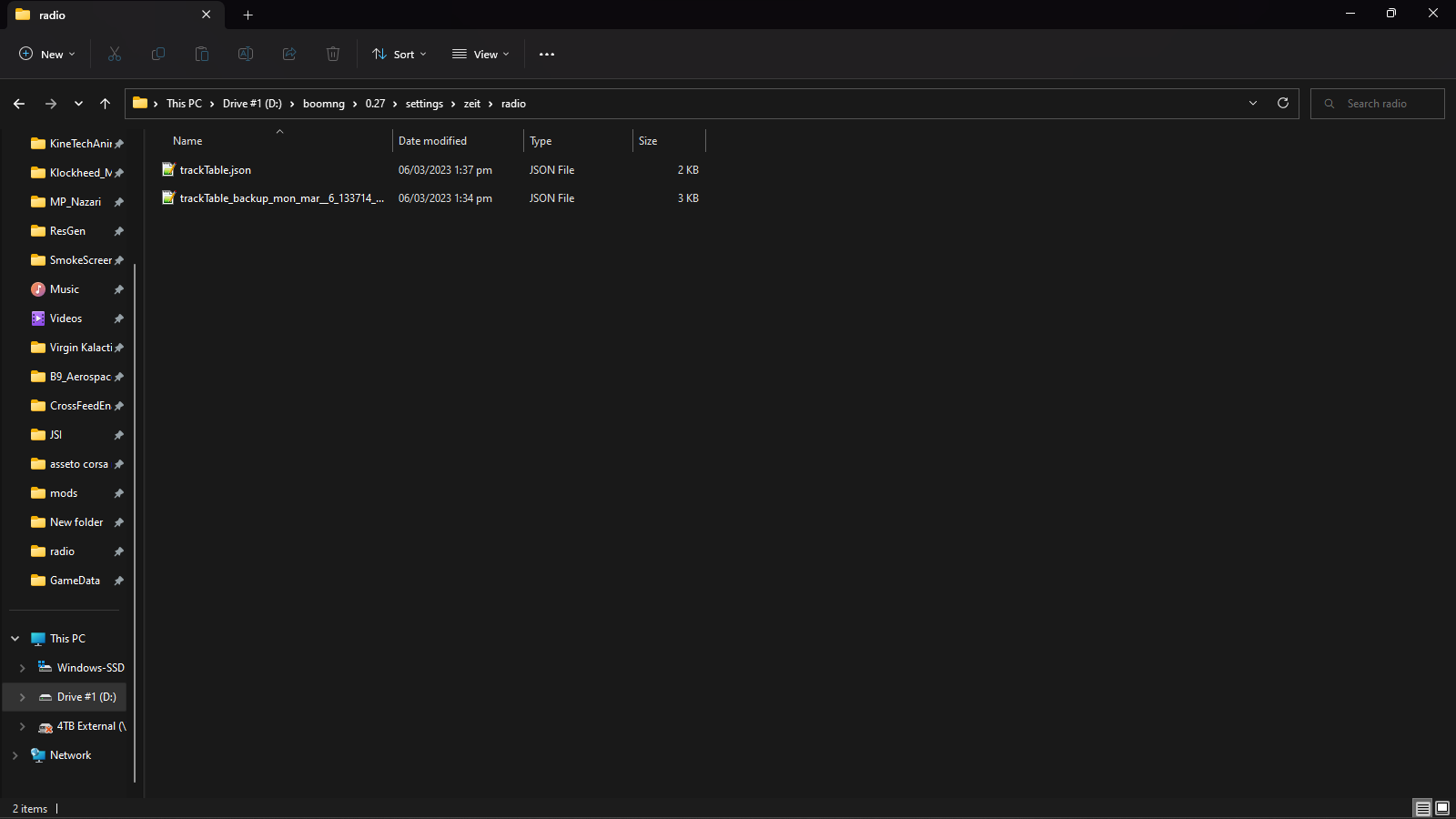This screenshot has height=819, width=1456.
Task: Click the Cut toolbar icon
Action: click(115, 55)
